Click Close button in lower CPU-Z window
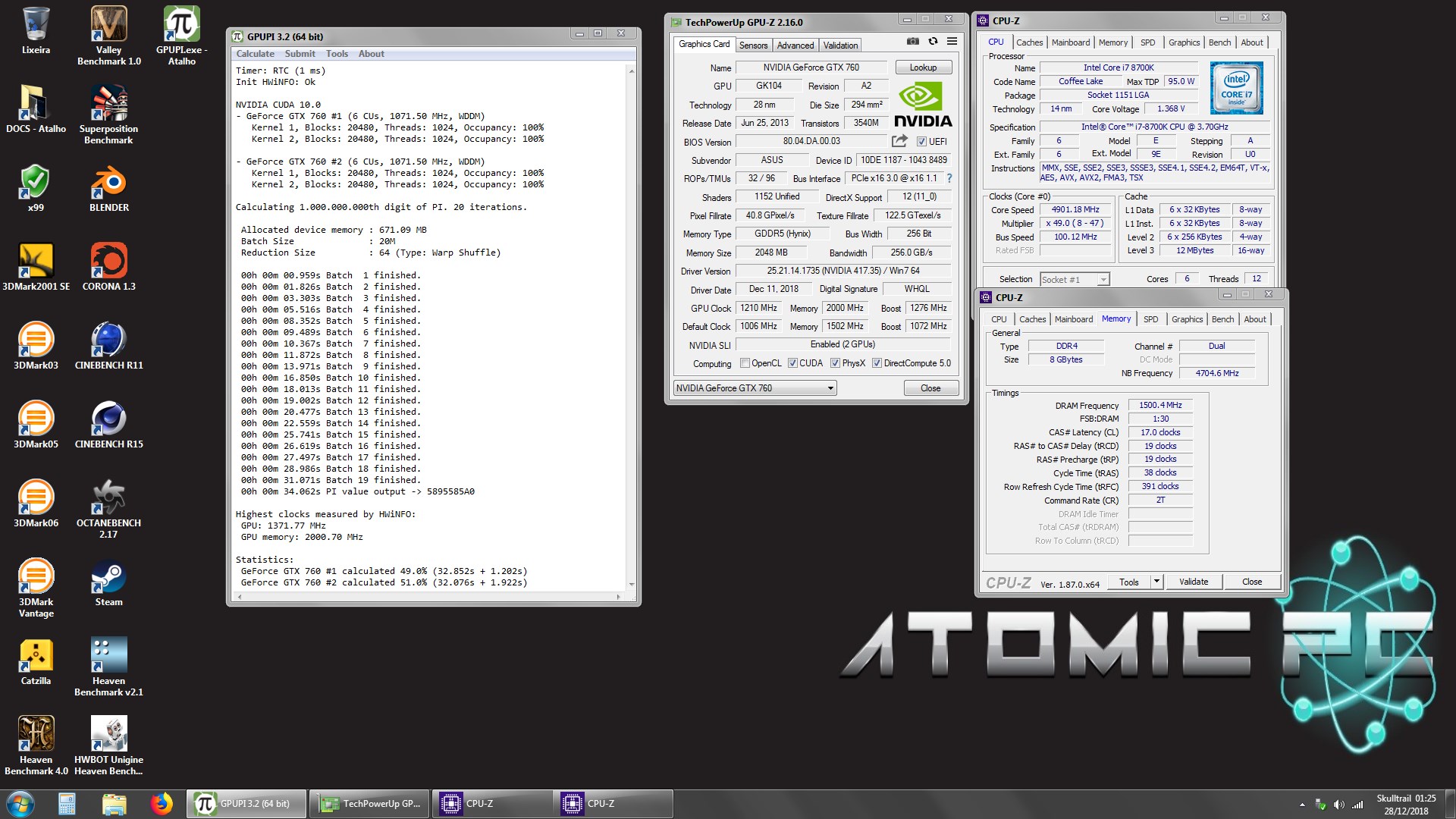Viewport: 1456px width, 819px height. point(1252,582)
